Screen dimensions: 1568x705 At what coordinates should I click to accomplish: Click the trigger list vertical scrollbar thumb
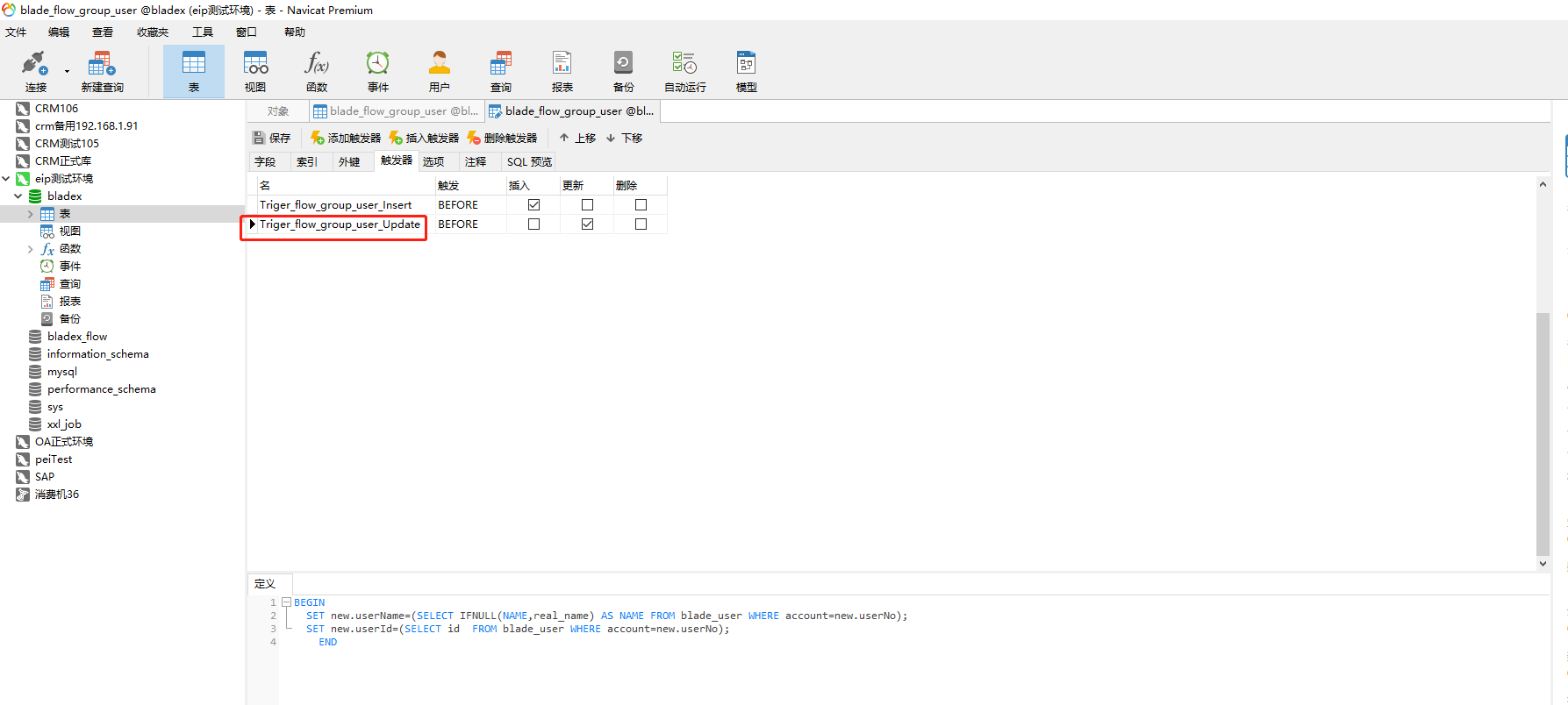[1543, 433]
